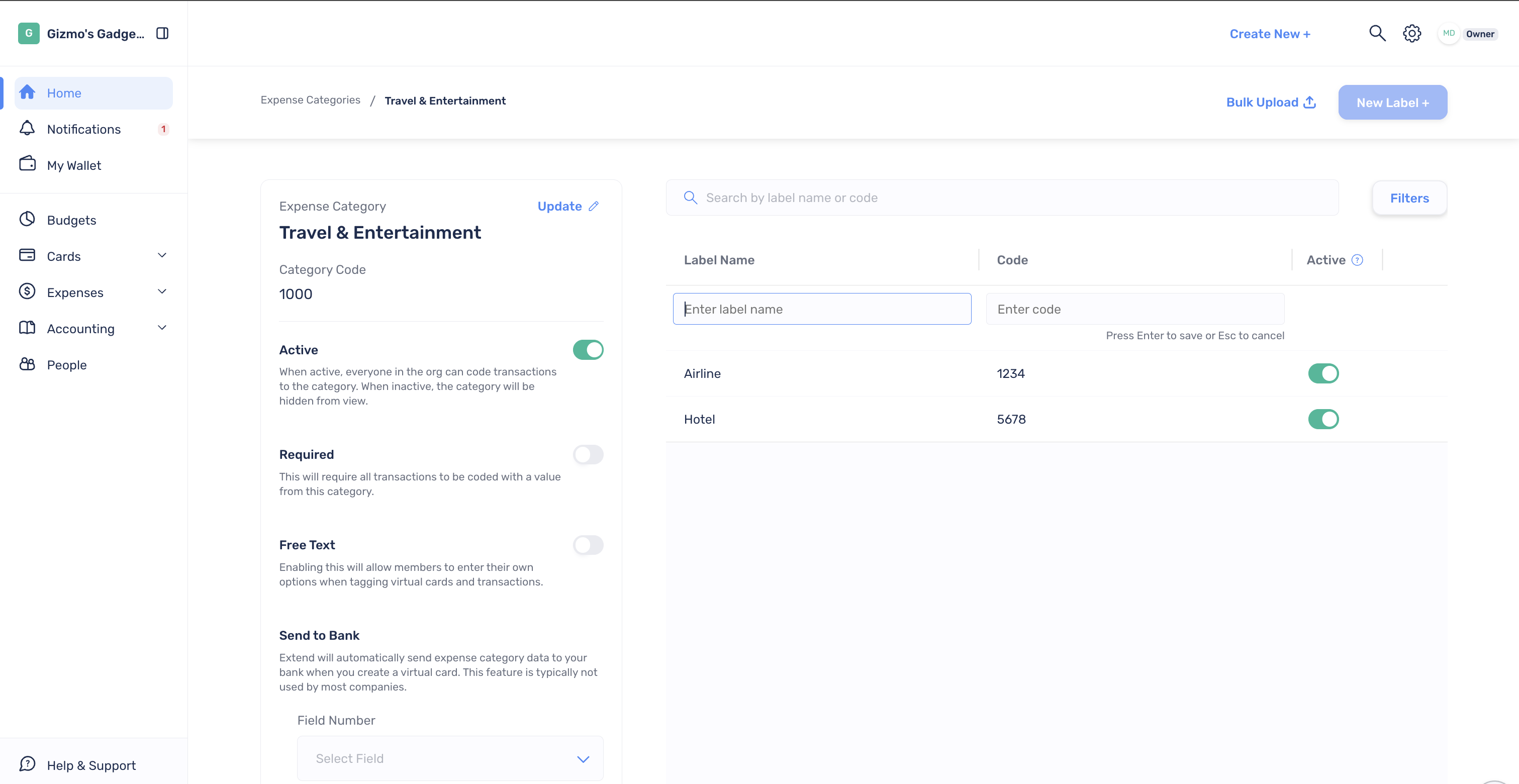Expand the Expenses submenu chevron
Screen dimensions: 1519x784
[x=162, y=291]
